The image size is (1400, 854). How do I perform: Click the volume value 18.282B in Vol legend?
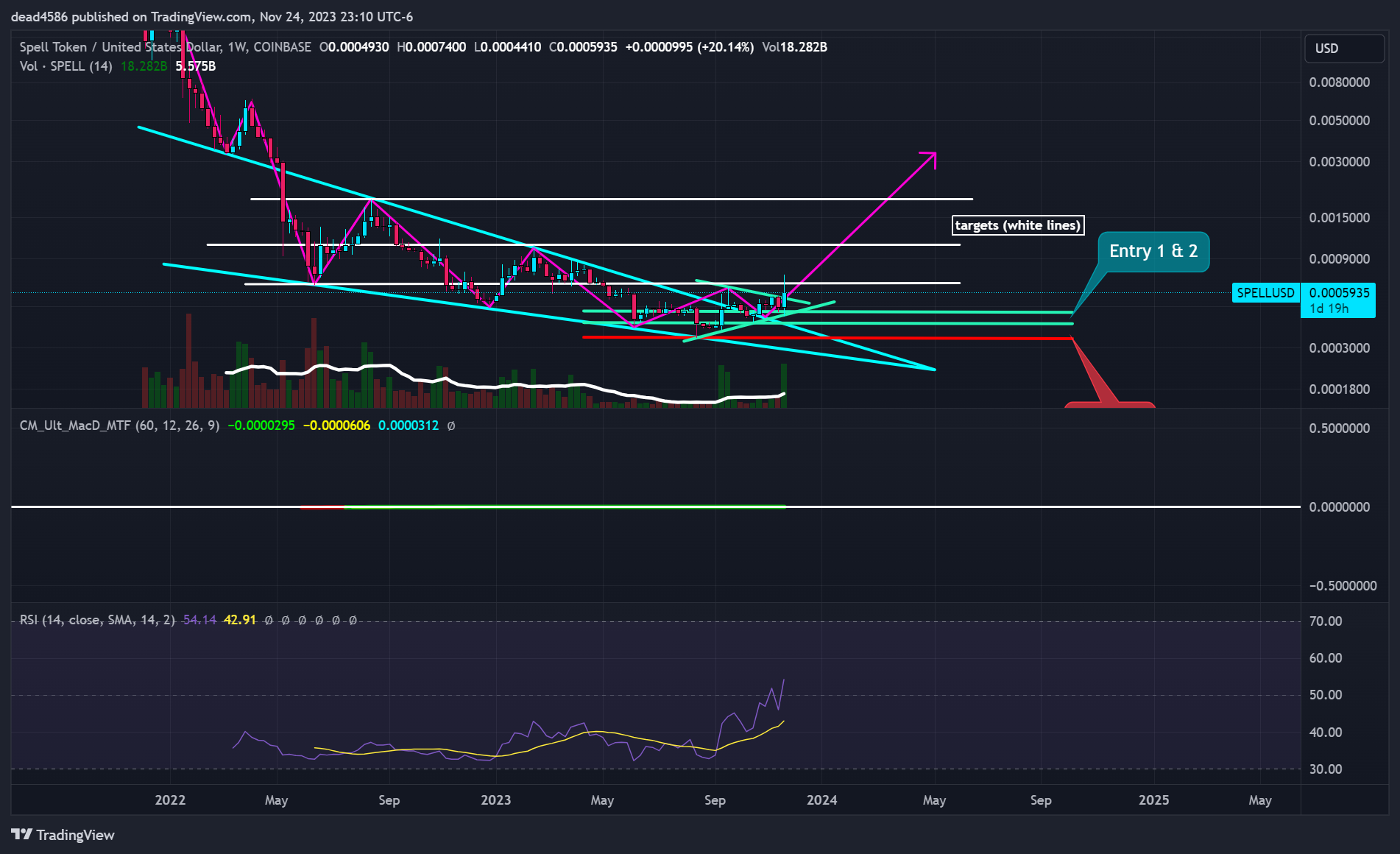tap(144, 66)
